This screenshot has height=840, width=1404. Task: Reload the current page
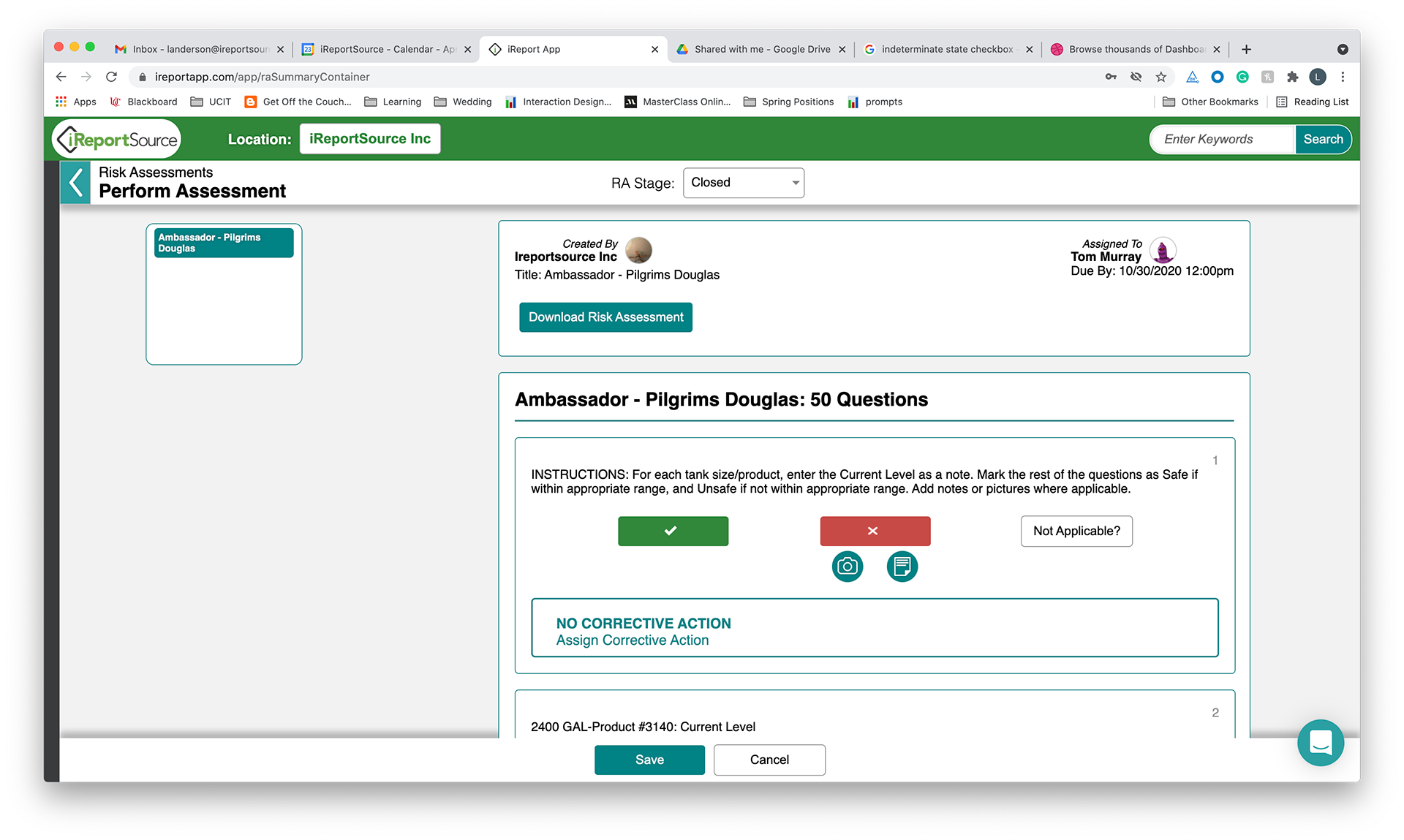(111, 77)
